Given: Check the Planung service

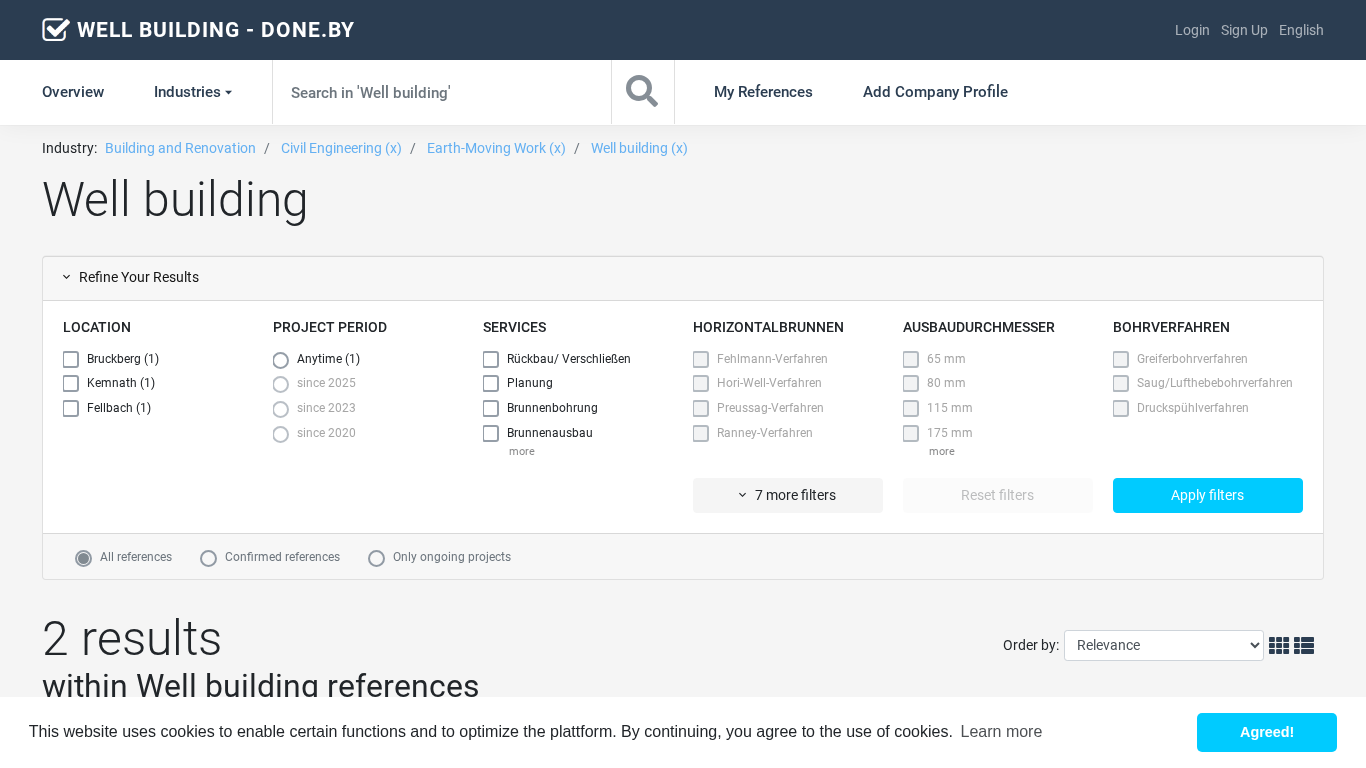Looking at the screenshot, I should click(491, 384).
